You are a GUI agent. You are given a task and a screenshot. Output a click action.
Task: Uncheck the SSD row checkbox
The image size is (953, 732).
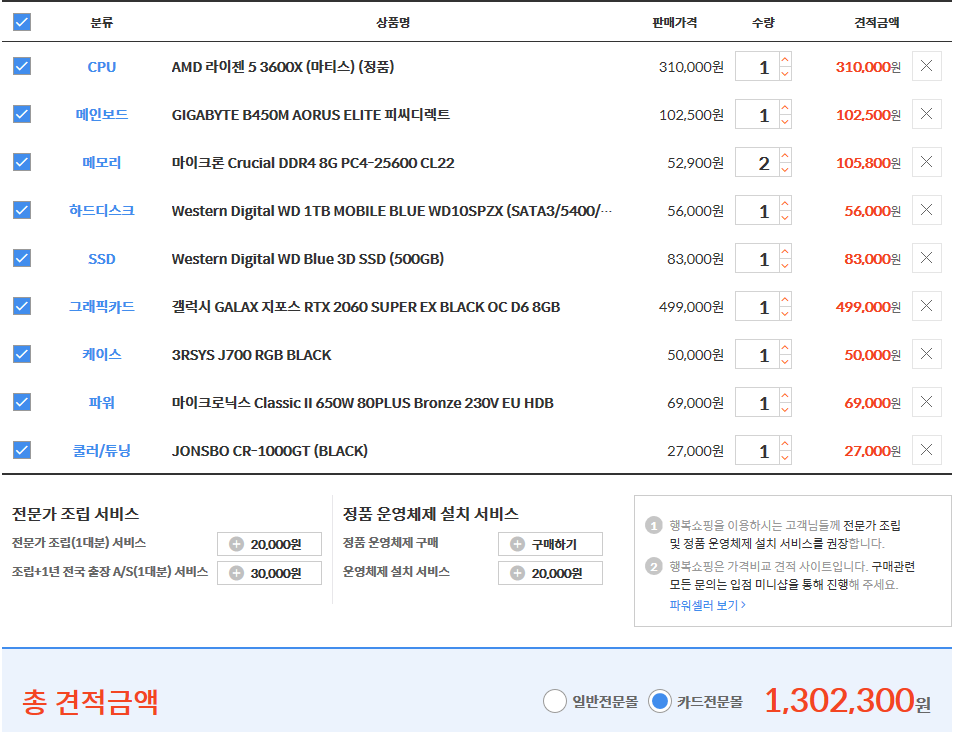(22, 258)
